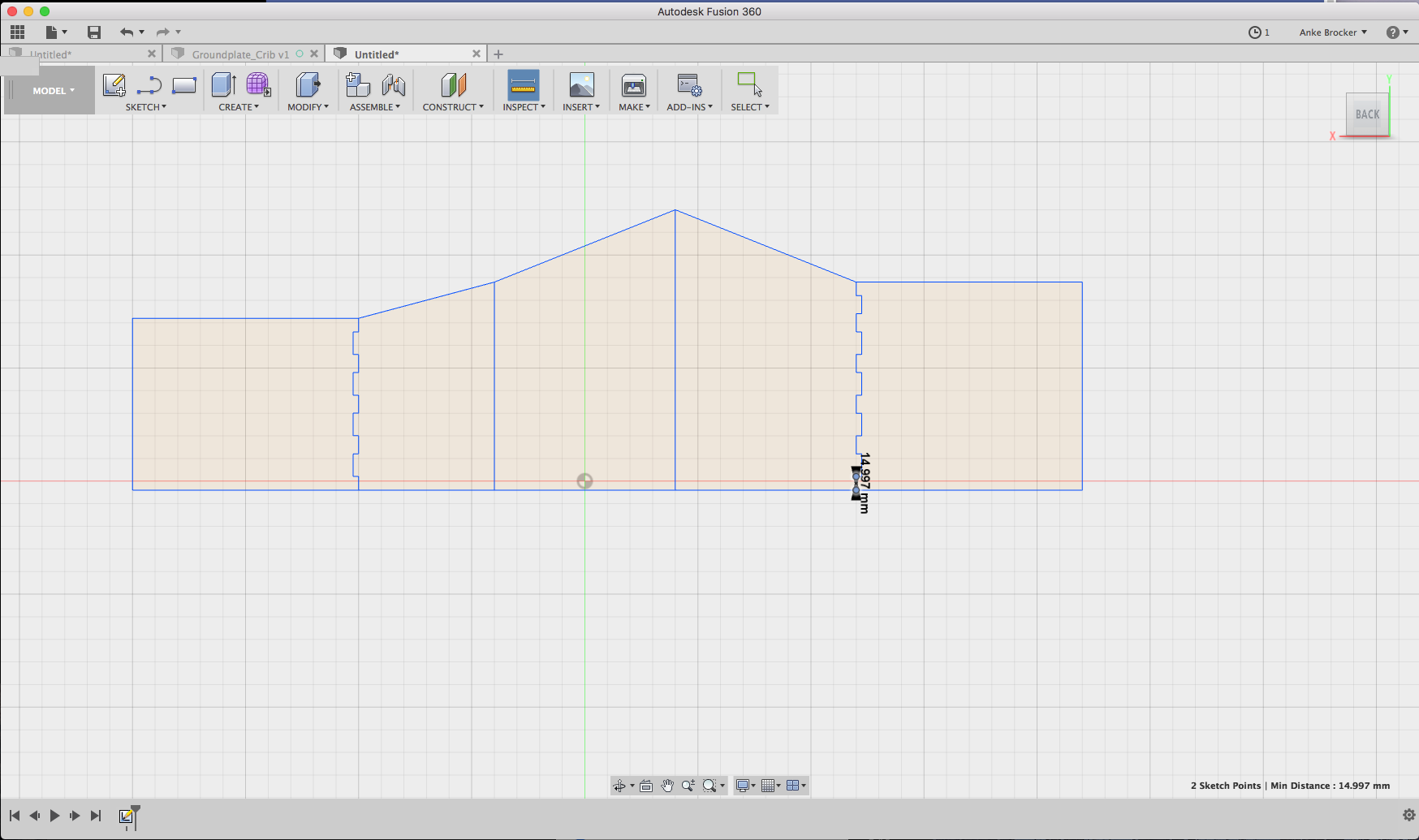Viewport: 1419px width, 840px height.
Task: Select the sketch Line tool
Action: 149,85
